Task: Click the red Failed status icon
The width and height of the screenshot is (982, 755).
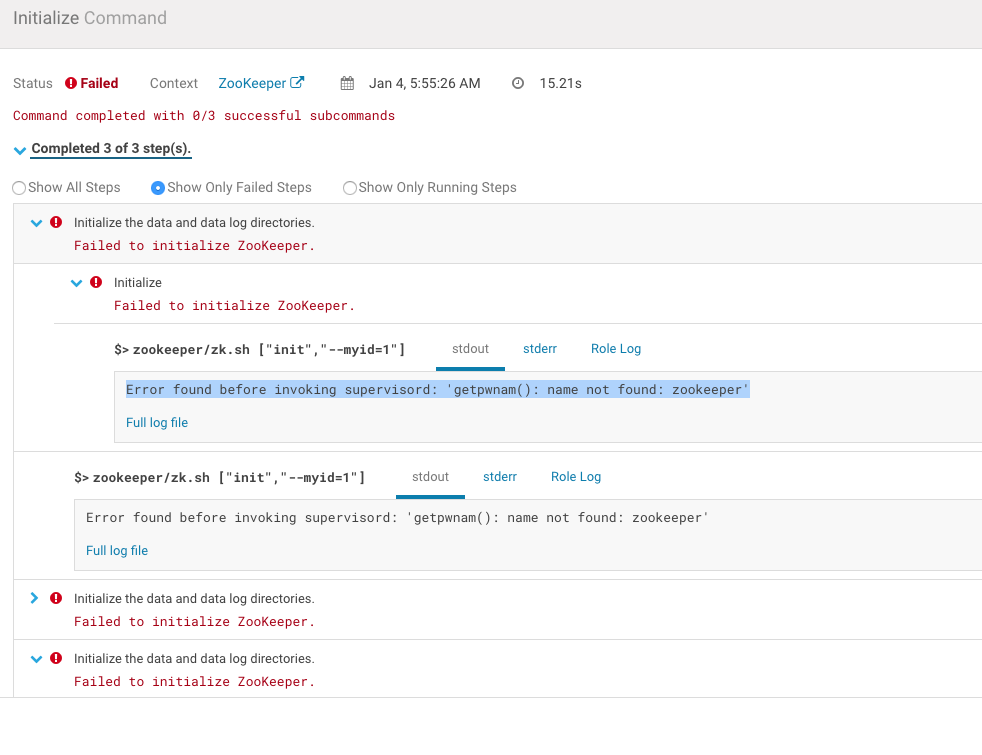Action: (71, 83)
